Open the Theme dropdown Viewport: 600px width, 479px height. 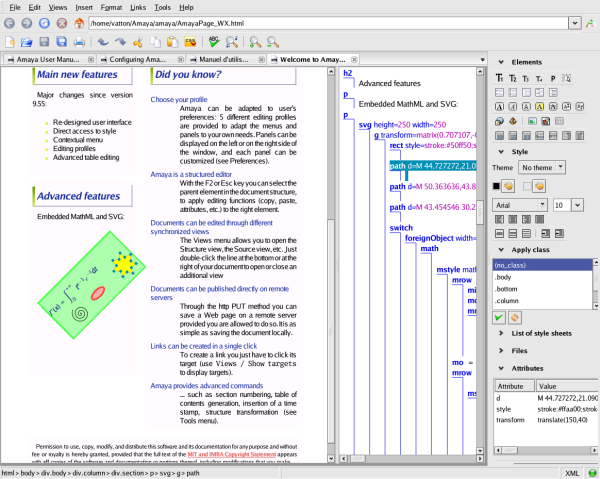pos(543,167)
